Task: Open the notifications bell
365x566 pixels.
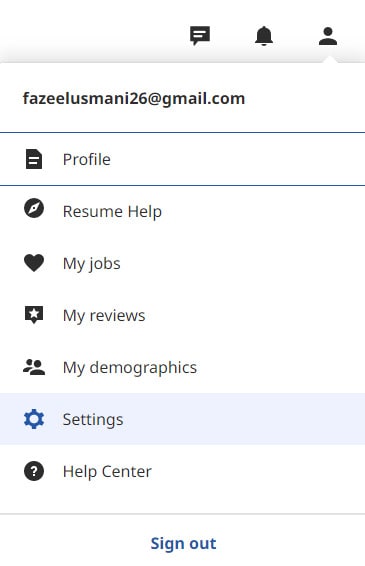Action: tap(264, 36)
